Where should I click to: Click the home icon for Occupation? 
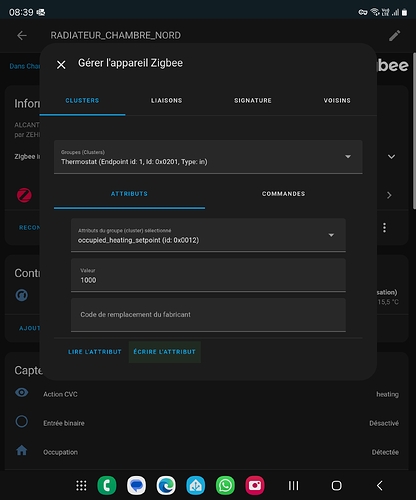click(x=22, y=451)
